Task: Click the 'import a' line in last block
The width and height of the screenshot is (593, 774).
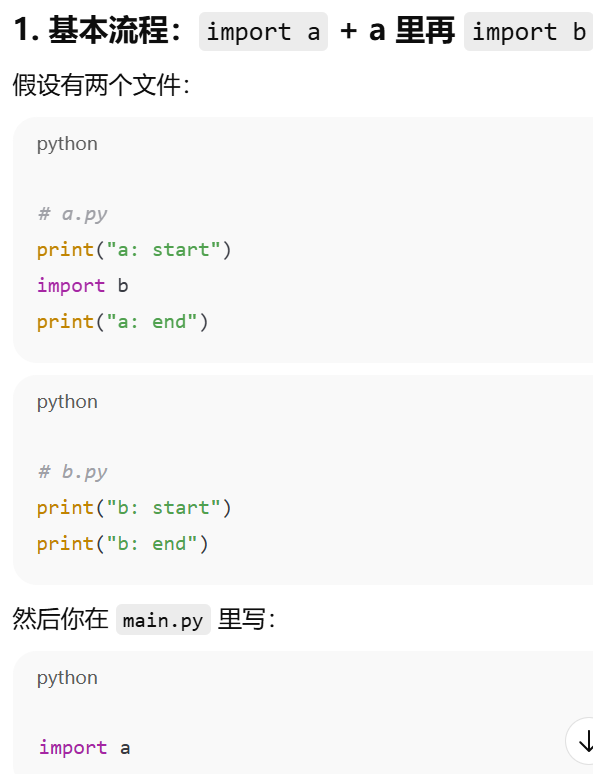Action: click(84, 748)
